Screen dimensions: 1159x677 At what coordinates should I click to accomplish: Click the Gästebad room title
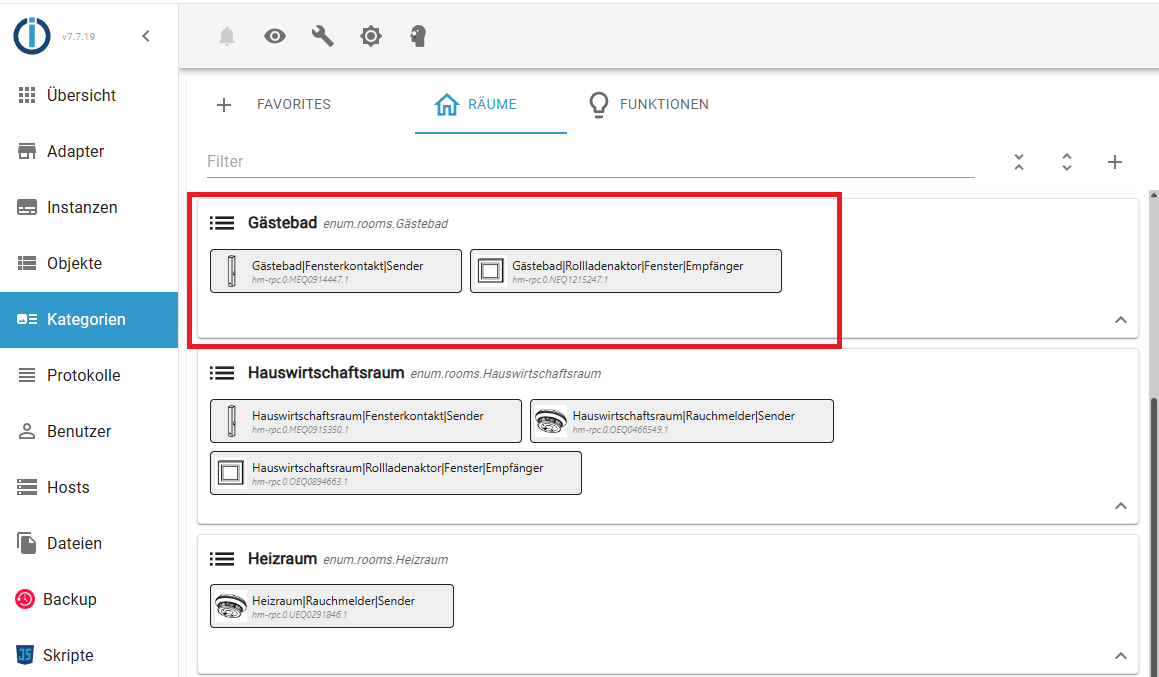pos(282,222)
